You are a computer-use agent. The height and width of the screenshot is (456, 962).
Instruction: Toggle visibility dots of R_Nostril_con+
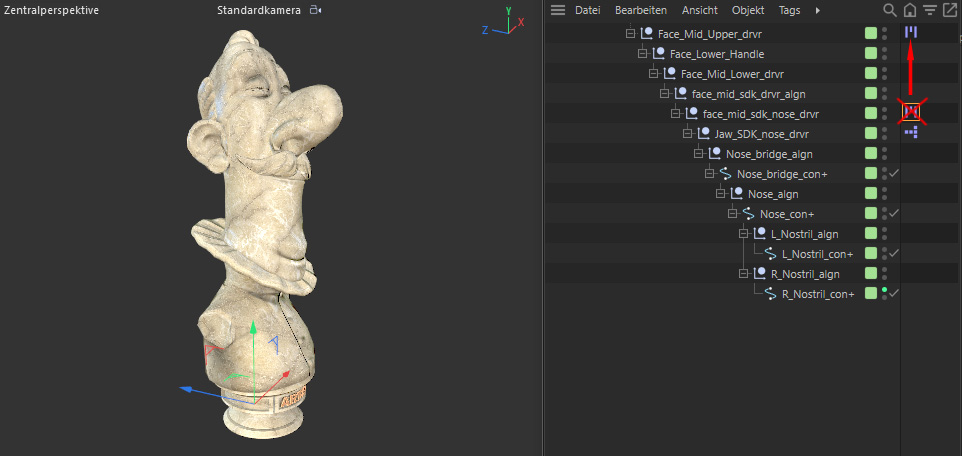pos(884,293)
